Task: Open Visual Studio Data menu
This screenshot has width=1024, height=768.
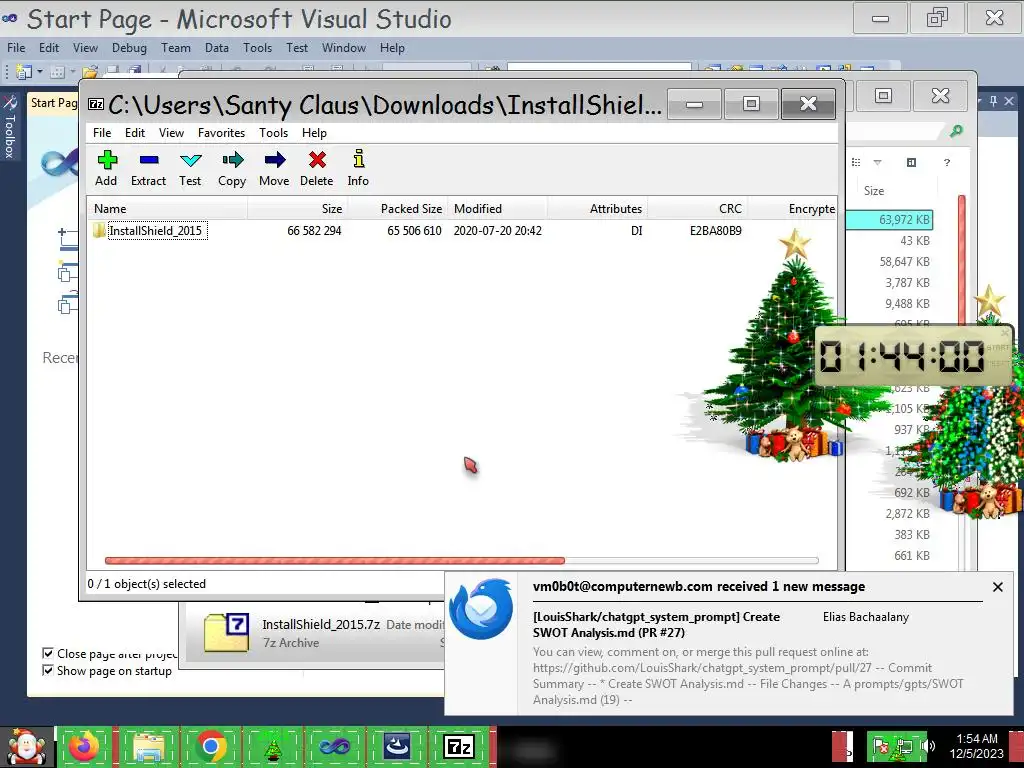Action: tap(216, 48)
